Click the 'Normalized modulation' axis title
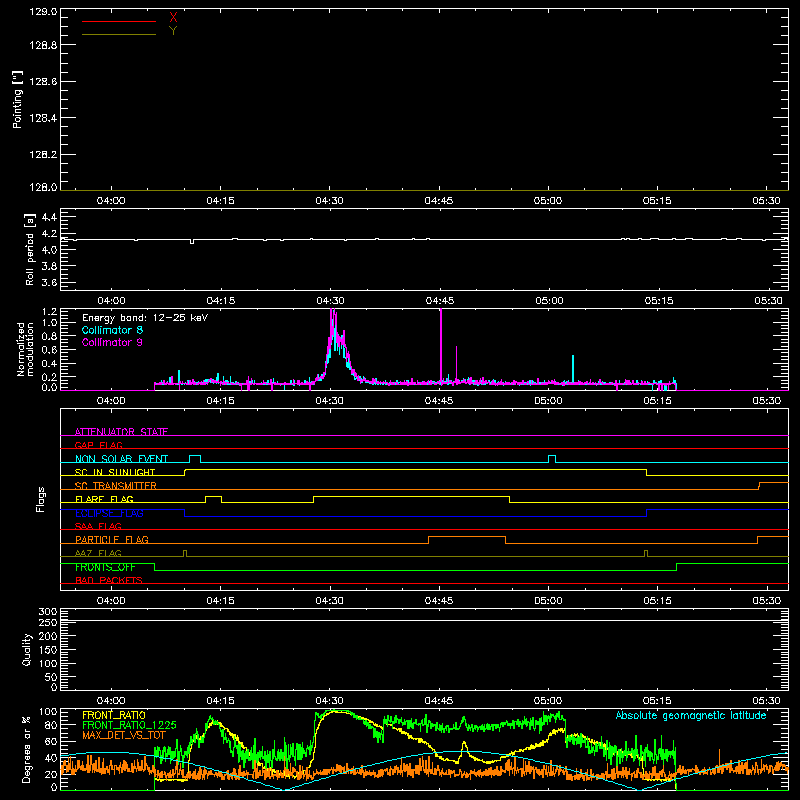 pyautogui.click(x=25, y=349)
